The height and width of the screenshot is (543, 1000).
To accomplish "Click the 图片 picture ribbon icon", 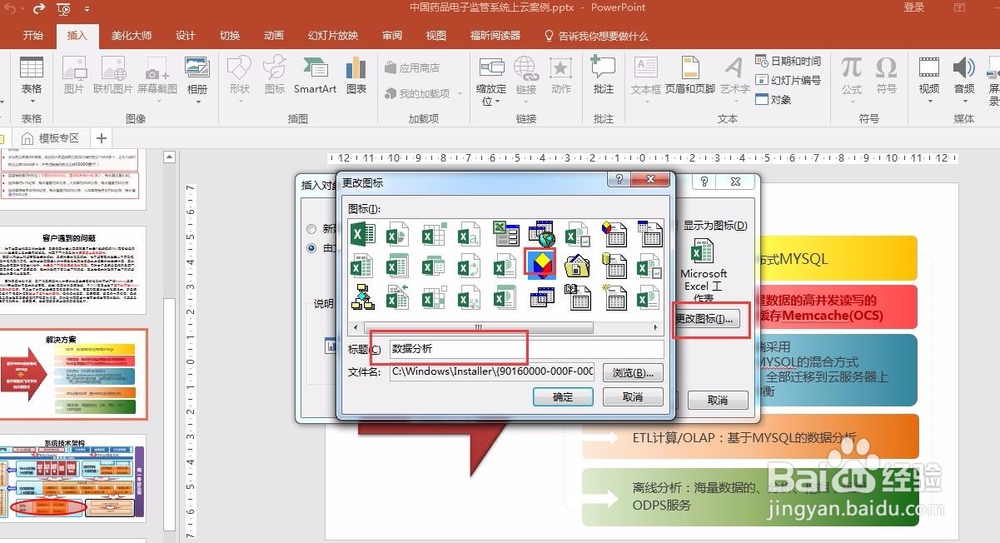I will [x=74, y=75].
